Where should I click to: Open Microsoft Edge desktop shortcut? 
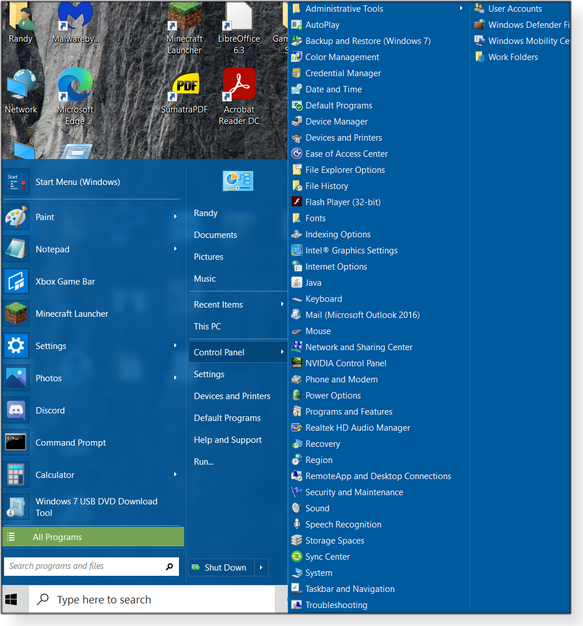pos(75,96)
